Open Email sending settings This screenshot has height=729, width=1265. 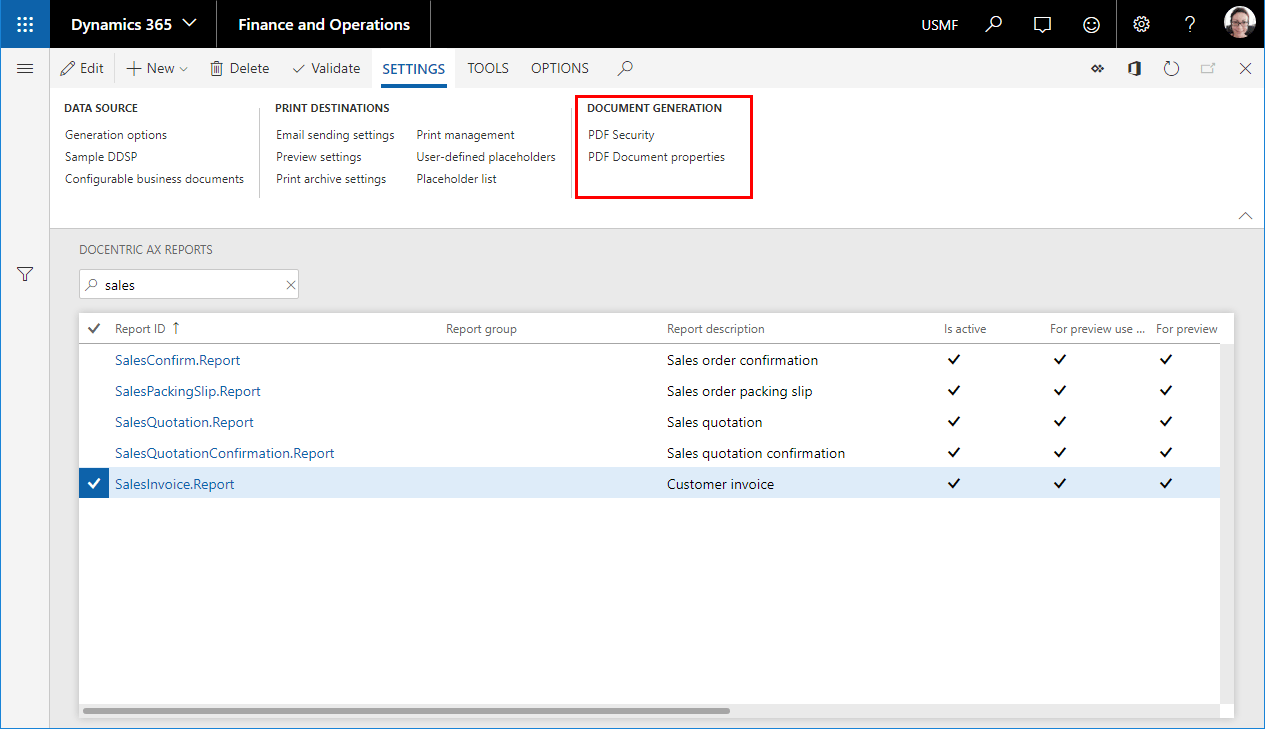(335, 135)
